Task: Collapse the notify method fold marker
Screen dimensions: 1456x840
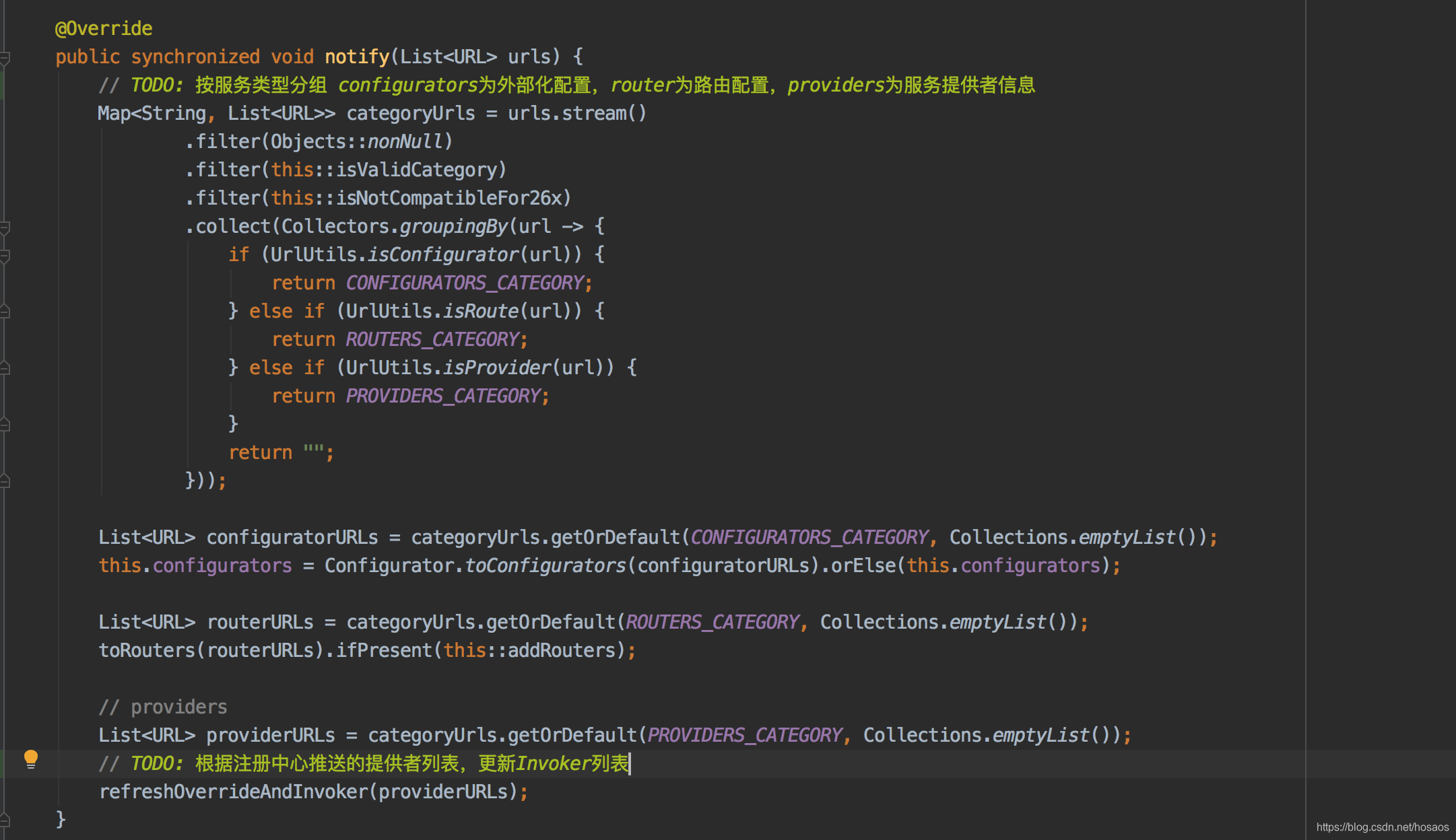Action: 5,58
